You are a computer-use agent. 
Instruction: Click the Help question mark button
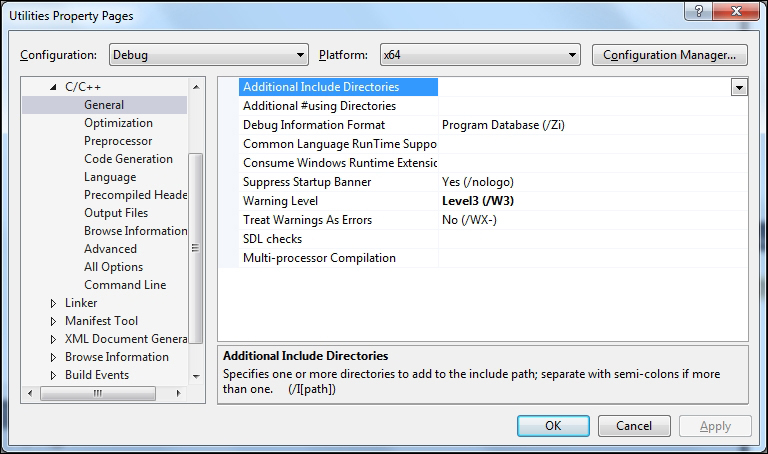pos(699,11)
